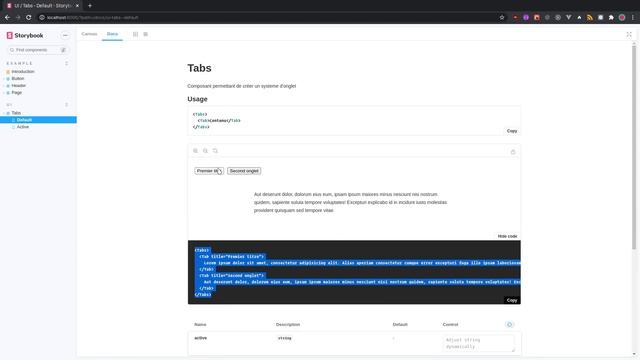This screenshot has height=360, width=640.
Task: Toggle the addons panel icon in toolbar
Action: (x=145, y=34)
